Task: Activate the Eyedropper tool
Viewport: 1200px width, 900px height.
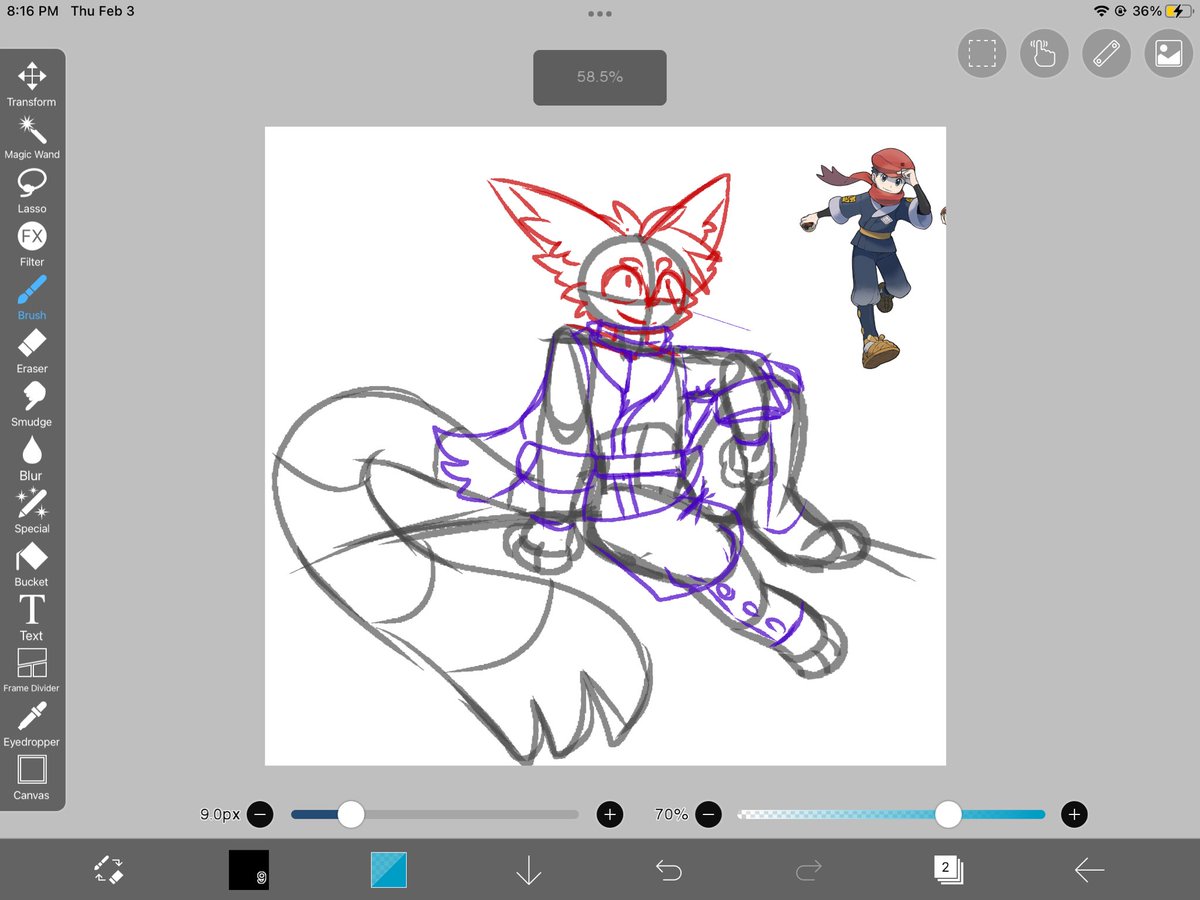Action: click(32, 724)
